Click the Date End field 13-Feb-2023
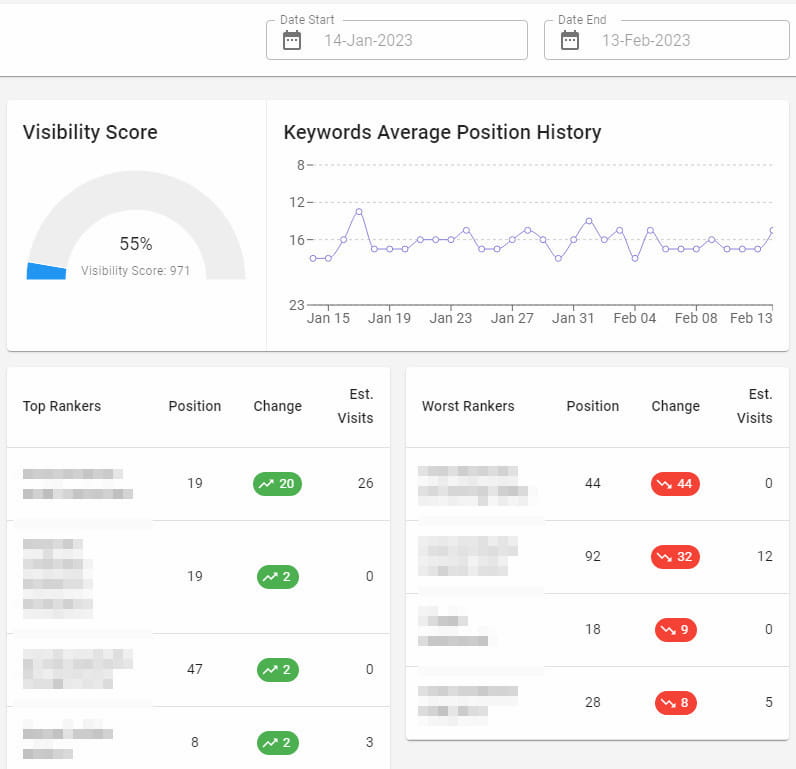Image resolution: width=796 pixels, height=769 pixels. pos(667,40)
